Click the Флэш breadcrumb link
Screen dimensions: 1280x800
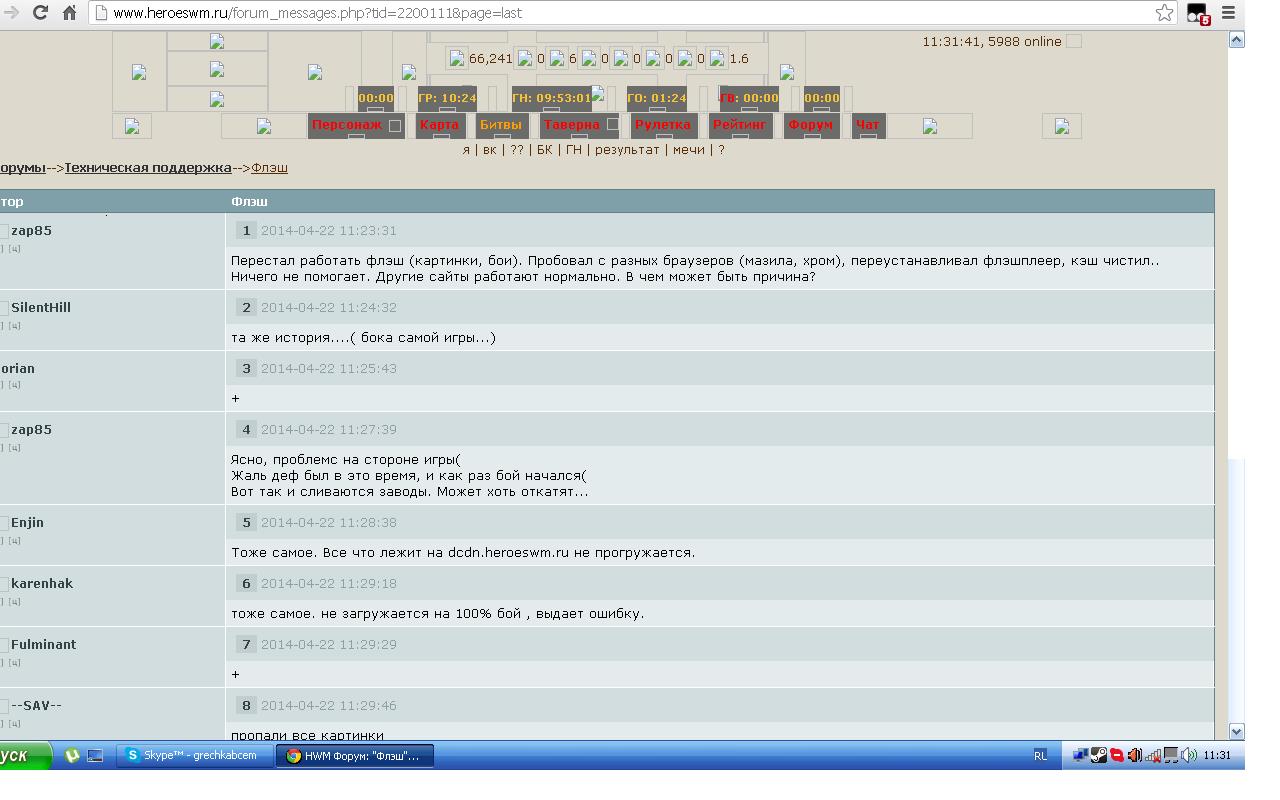coord(269,168)
